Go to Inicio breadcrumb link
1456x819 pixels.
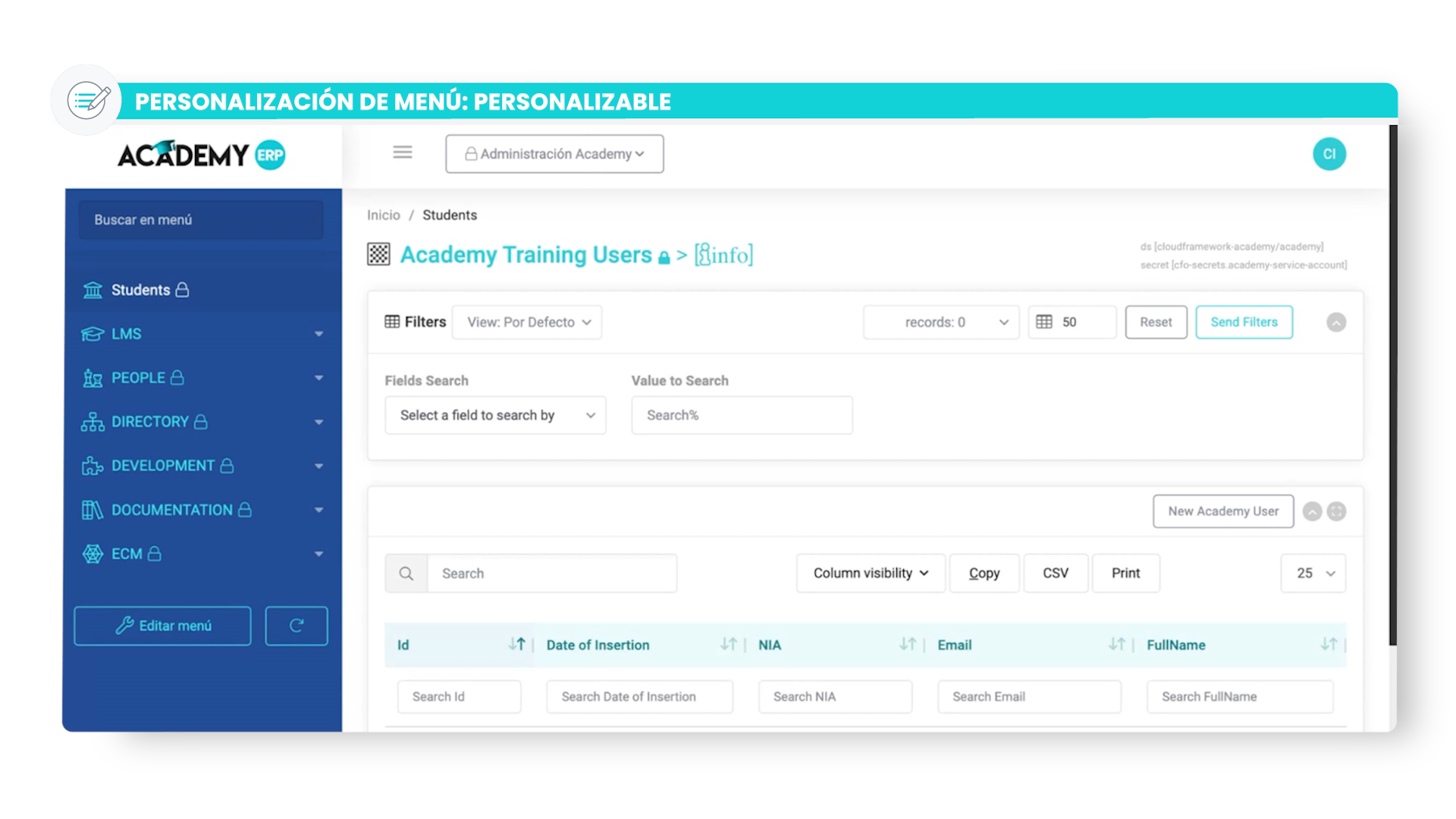tap(384, 215)
